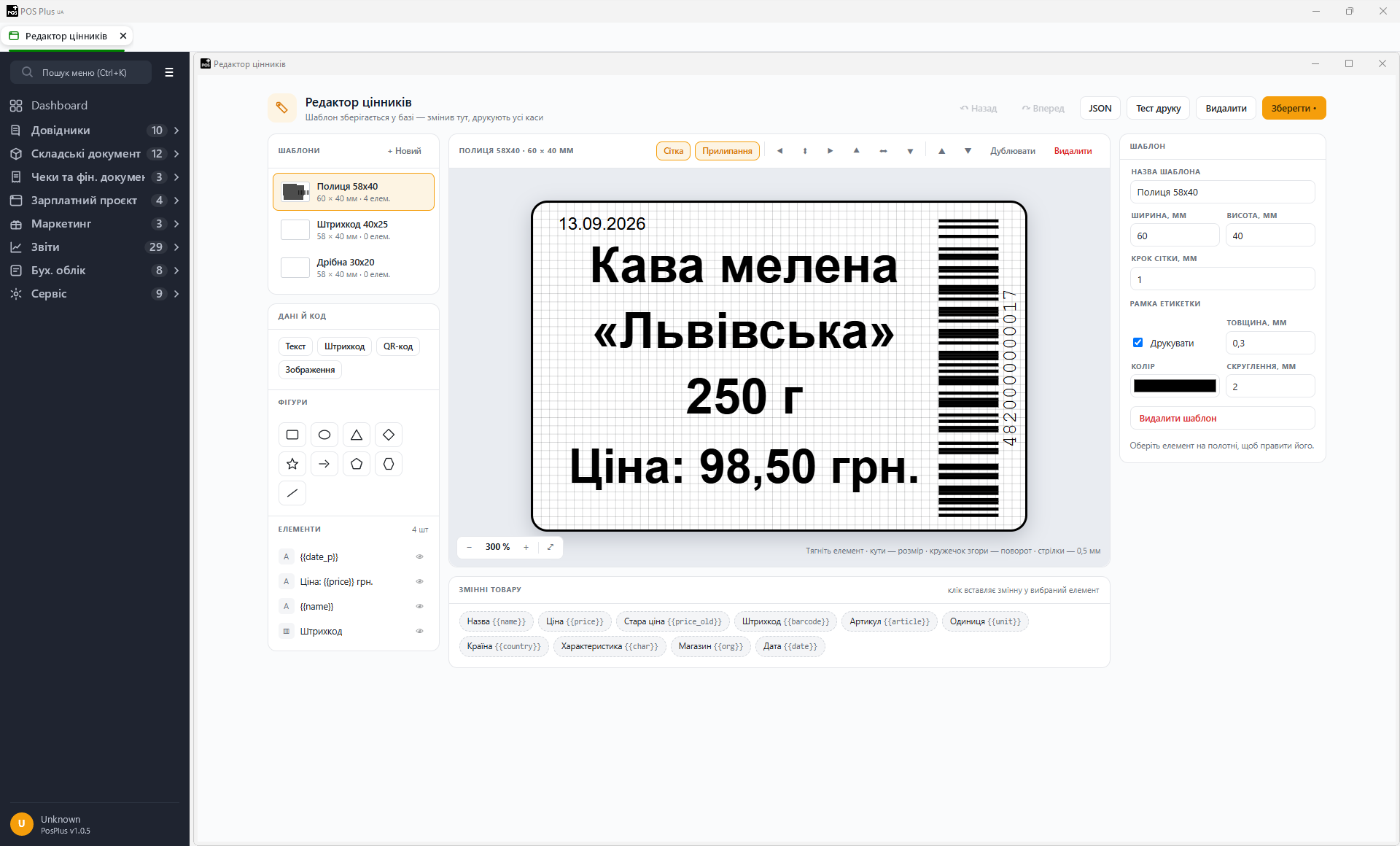The width and height of the screenshot is (1400, 846).
Task: Move layer up arrow beside Дублювати group
Action: [x=941, y=151]
